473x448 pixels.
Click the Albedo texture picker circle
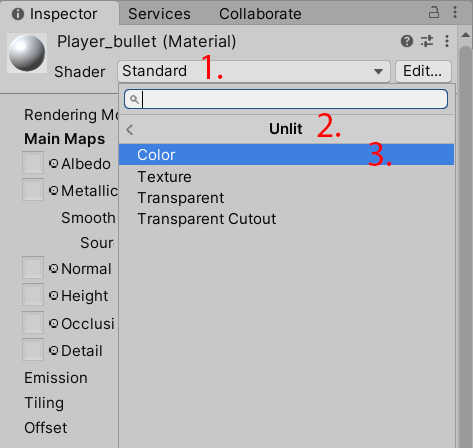click(53, 163)
